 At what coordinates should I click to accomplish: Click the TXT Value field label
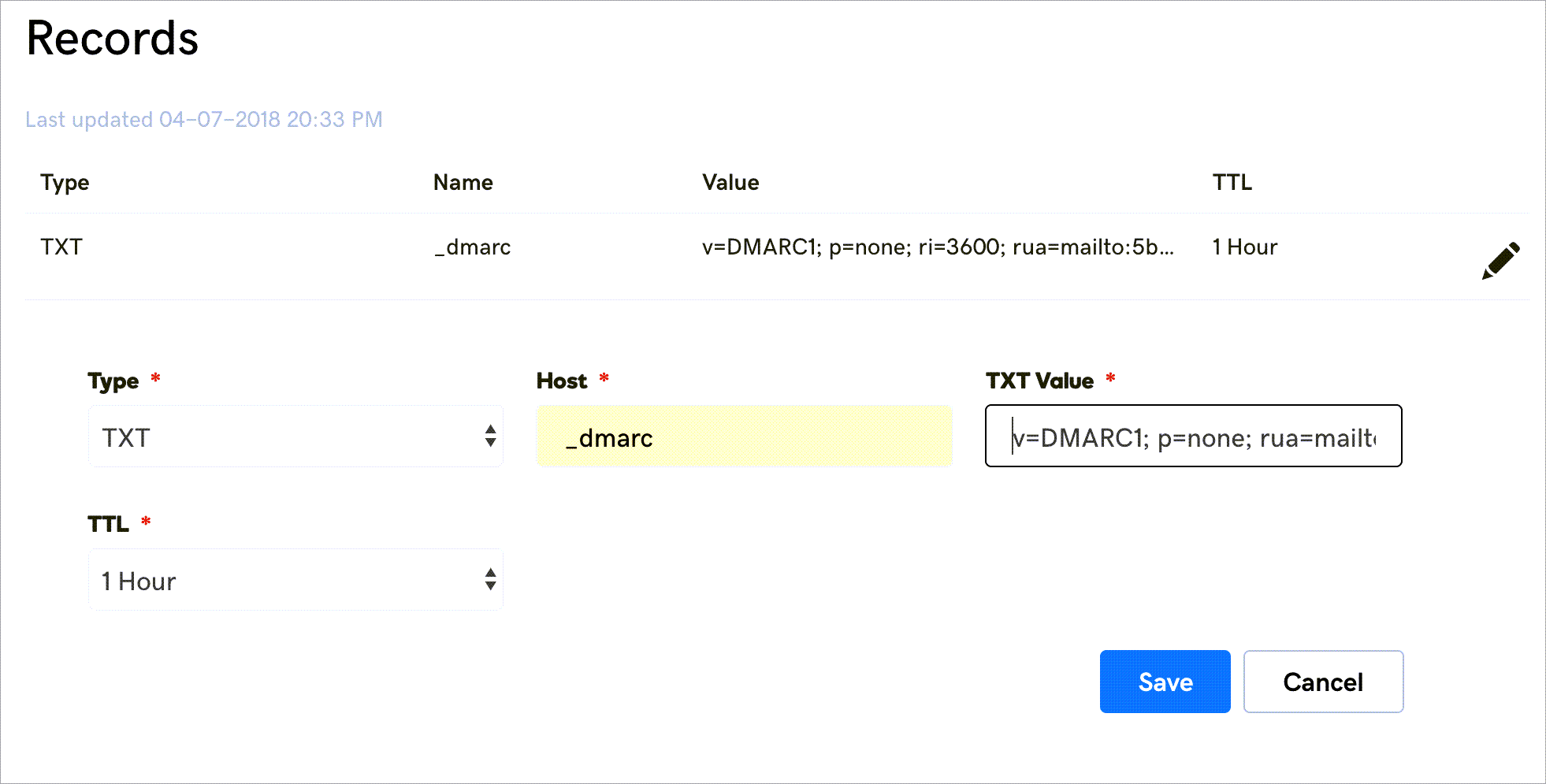1039,381
